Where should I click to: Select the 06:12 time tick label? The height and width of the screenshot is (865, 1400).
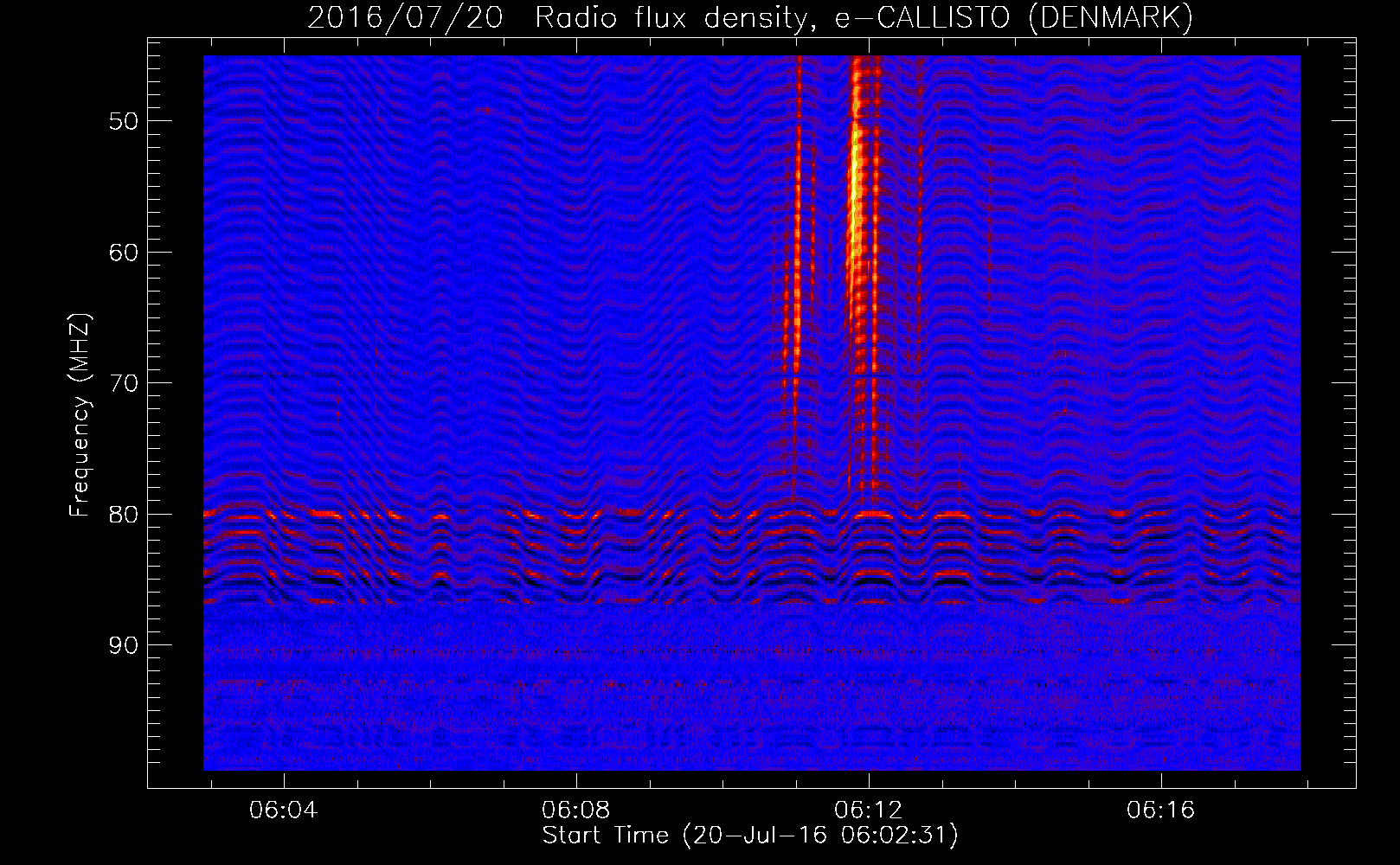point(868,811)
